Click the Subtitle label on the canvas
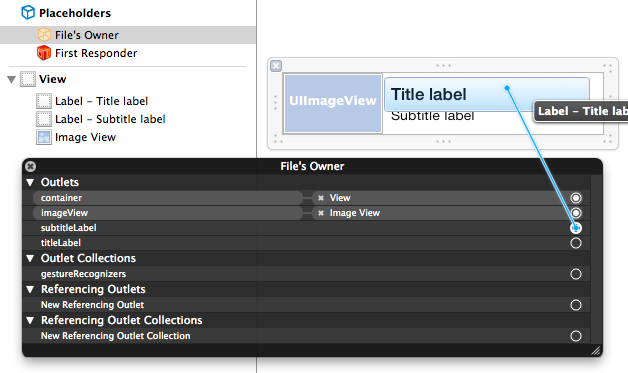The width and height of the screenshot is (628, 373). 433,117
